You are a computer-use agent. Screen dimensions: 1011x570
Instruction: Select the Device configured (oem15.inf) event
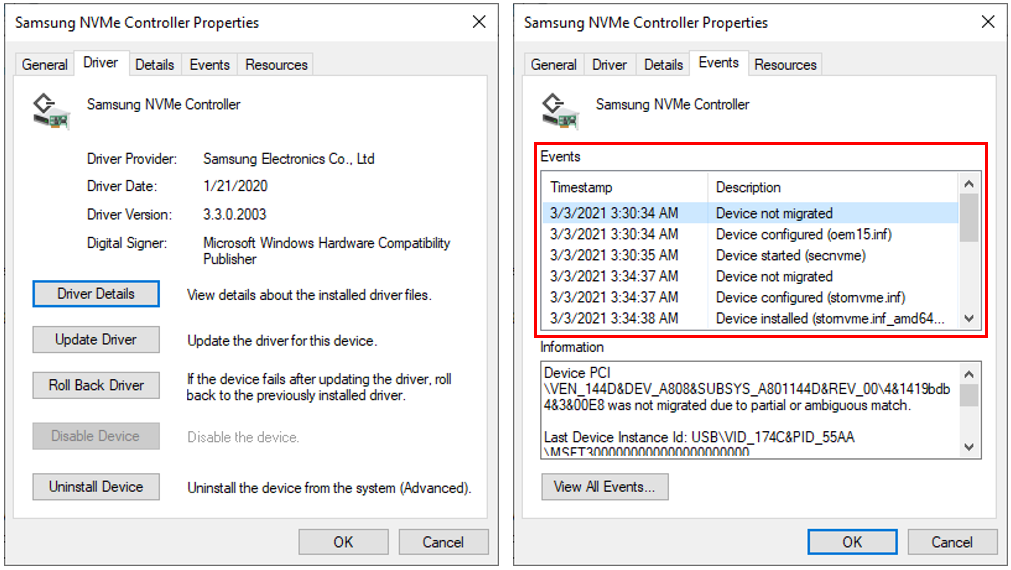click(751, 234)
